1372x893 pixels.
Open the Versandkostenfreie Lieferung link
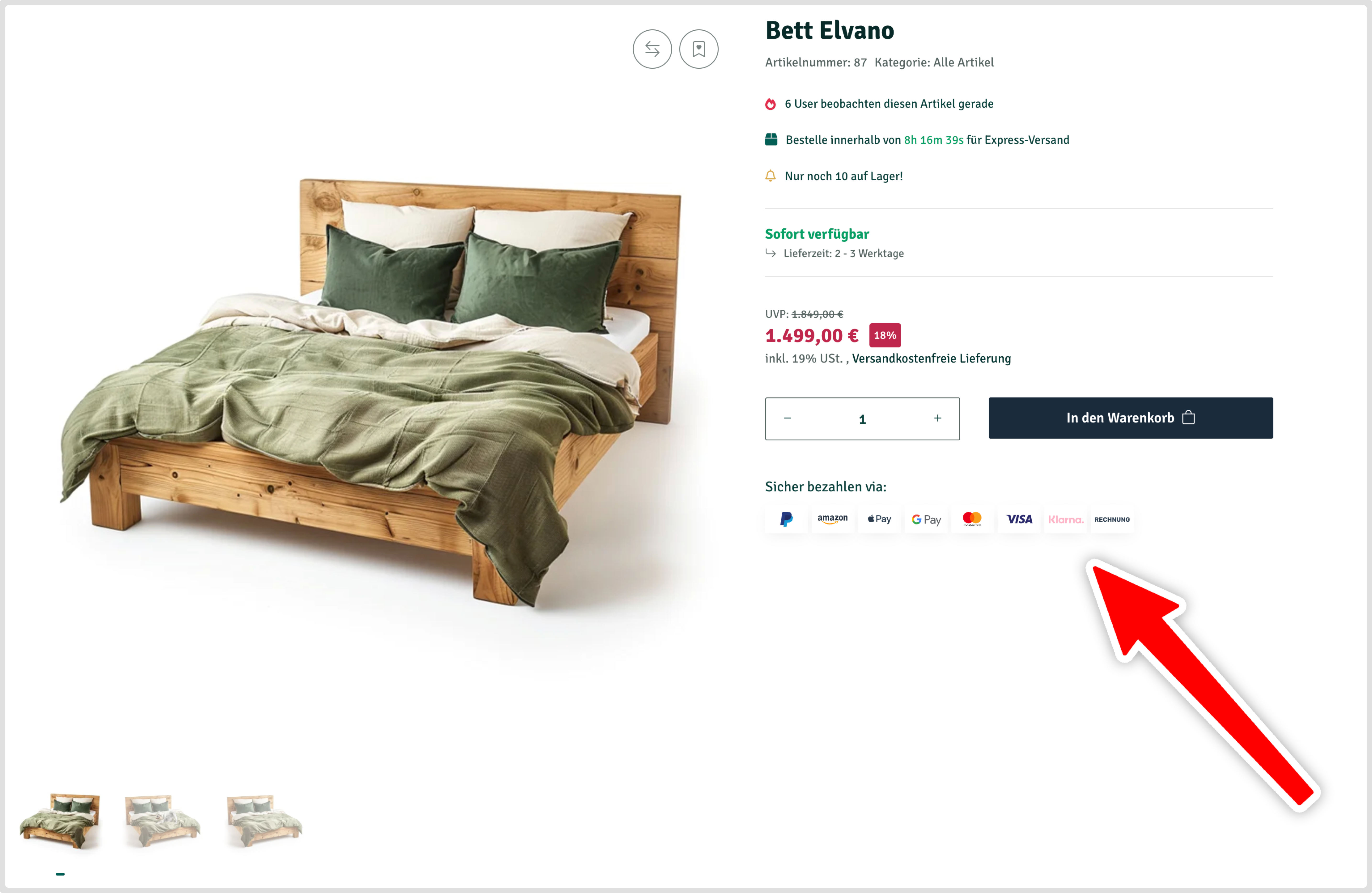931,358
